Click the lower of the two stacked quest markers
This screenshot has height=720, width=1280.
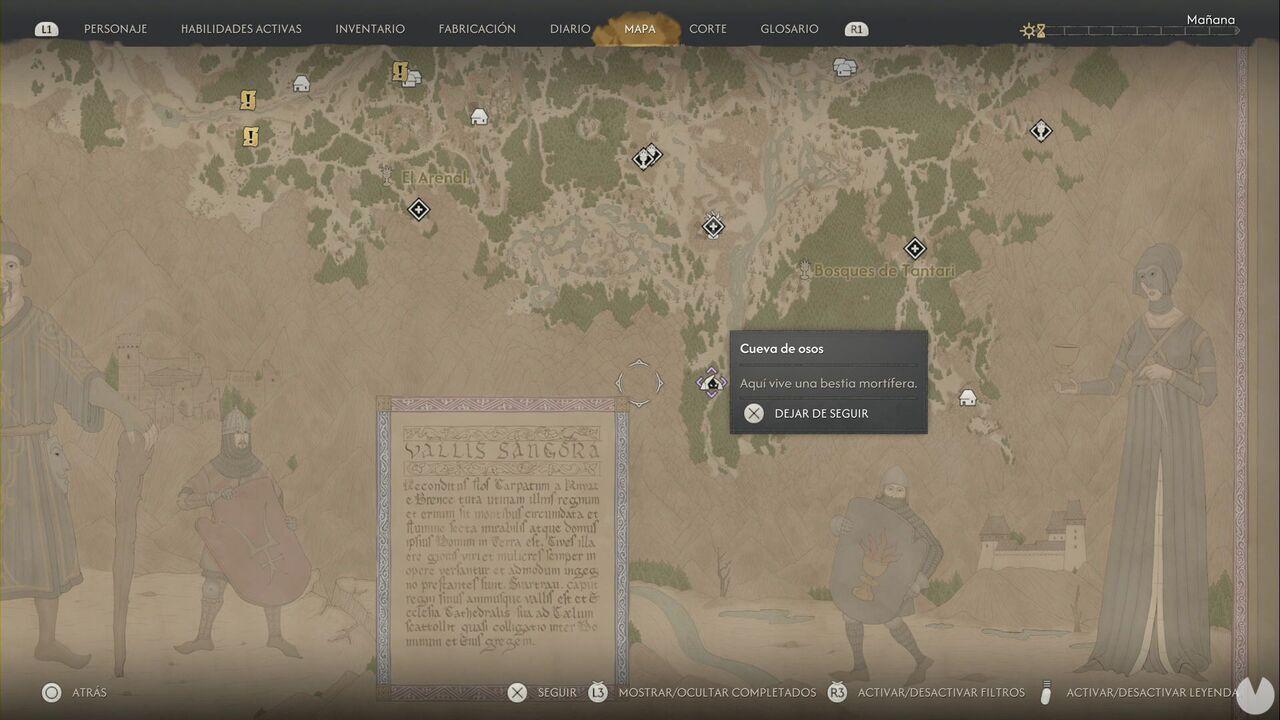(250, 136)
